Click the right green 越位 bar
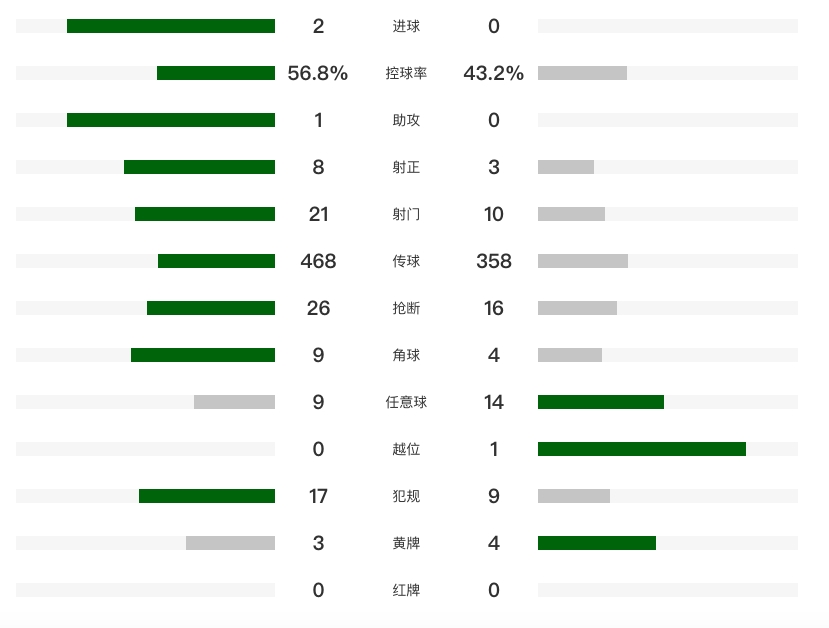Screen dimensions: 829x628 (642, 449)
